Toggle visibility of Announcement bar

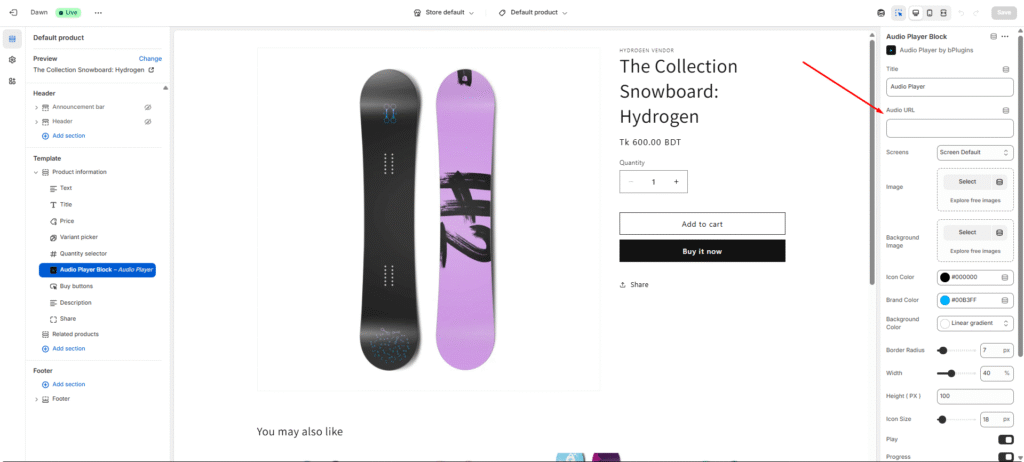pos(147,106)
